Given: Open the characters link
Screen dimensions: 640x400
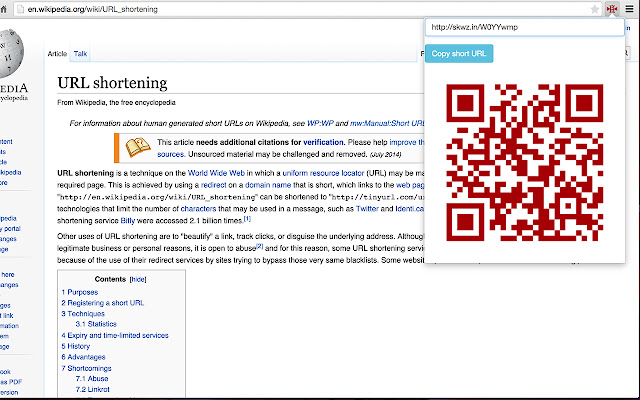Looking at the screenshot, I should pyautogui.click(x=198, y=209).
